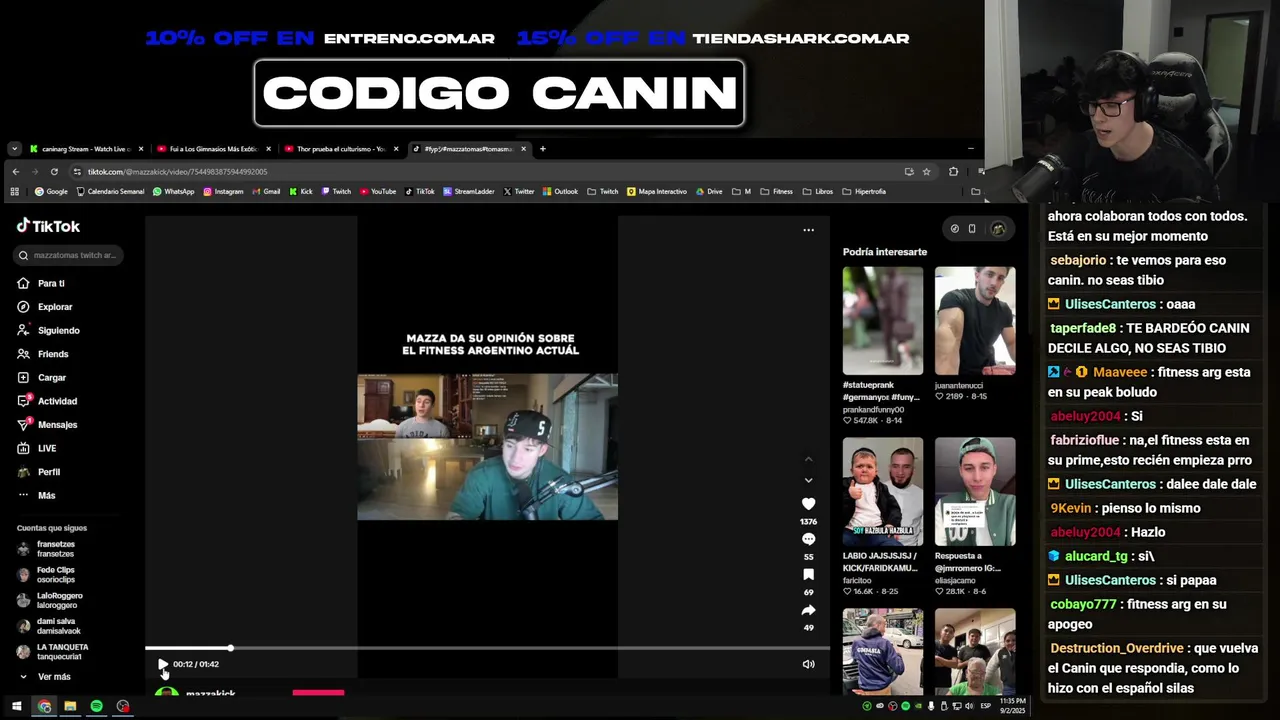Open Spotify from taskbar
Viewport: 1280px width, 720px height.
[96, 707]
